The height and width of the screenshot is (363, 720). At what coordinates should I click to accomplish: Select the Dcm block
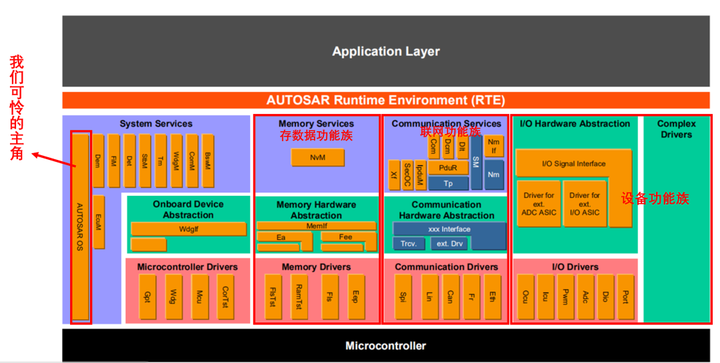(x=448, y=147)
